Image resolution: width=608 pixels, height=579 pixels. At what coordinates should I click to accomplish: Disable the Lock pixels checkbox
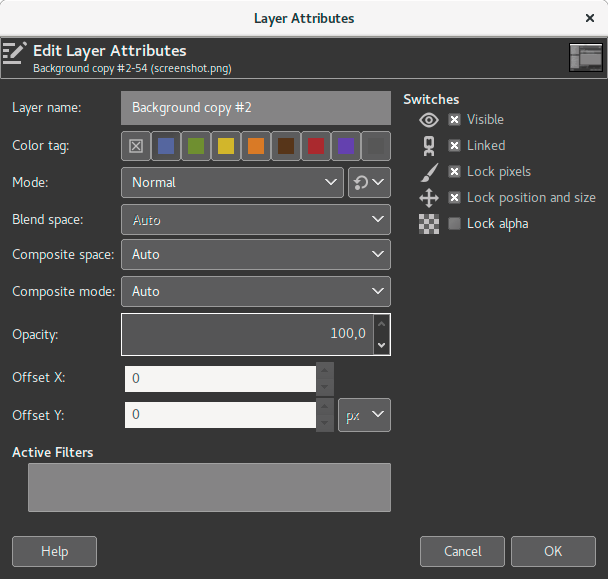click(x=455, y=172)
